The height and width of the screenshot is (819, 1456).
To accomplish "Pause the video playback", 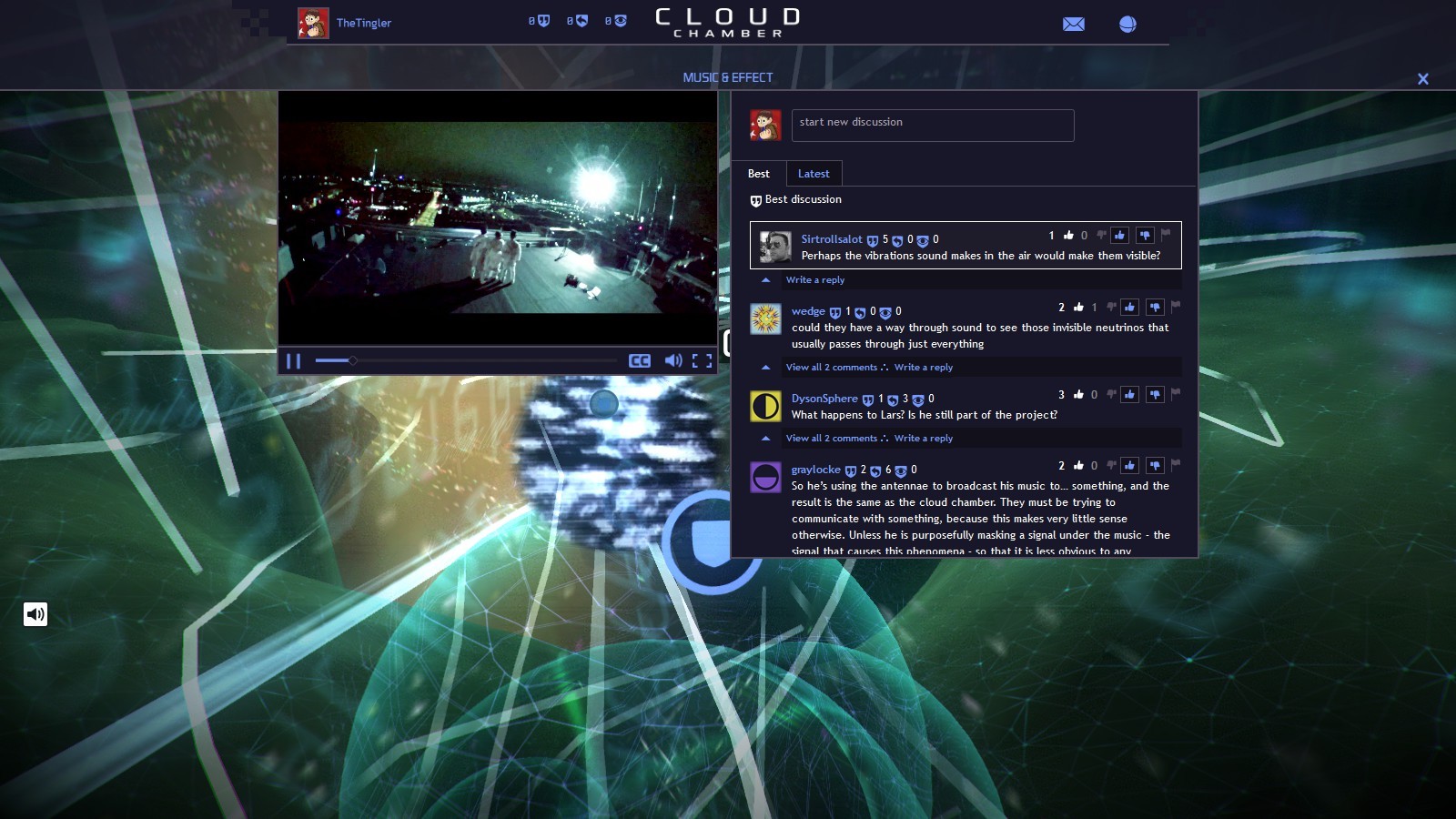I will 293,361.
